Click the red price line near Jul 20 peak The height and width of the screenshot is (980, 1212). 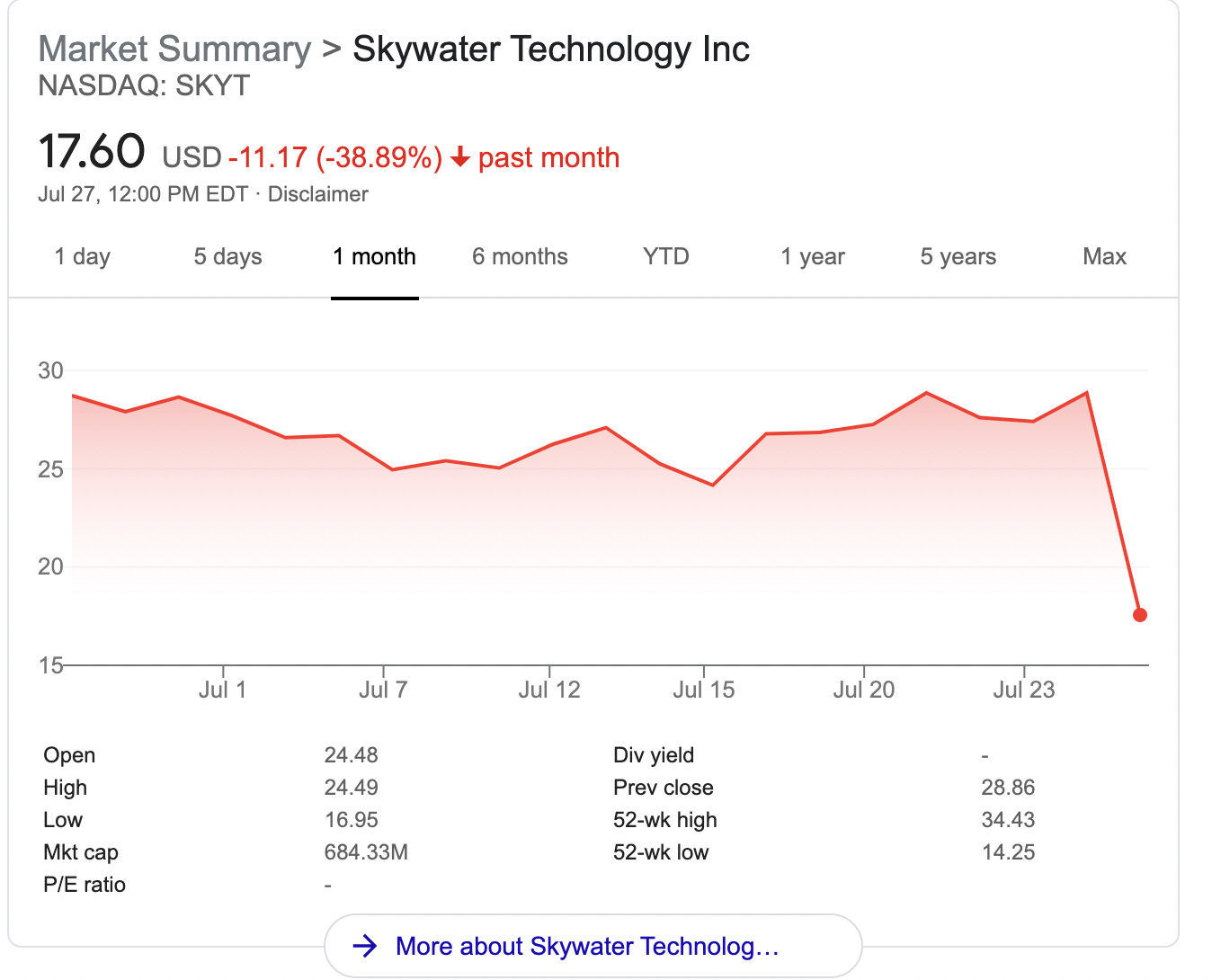point(926,394)
